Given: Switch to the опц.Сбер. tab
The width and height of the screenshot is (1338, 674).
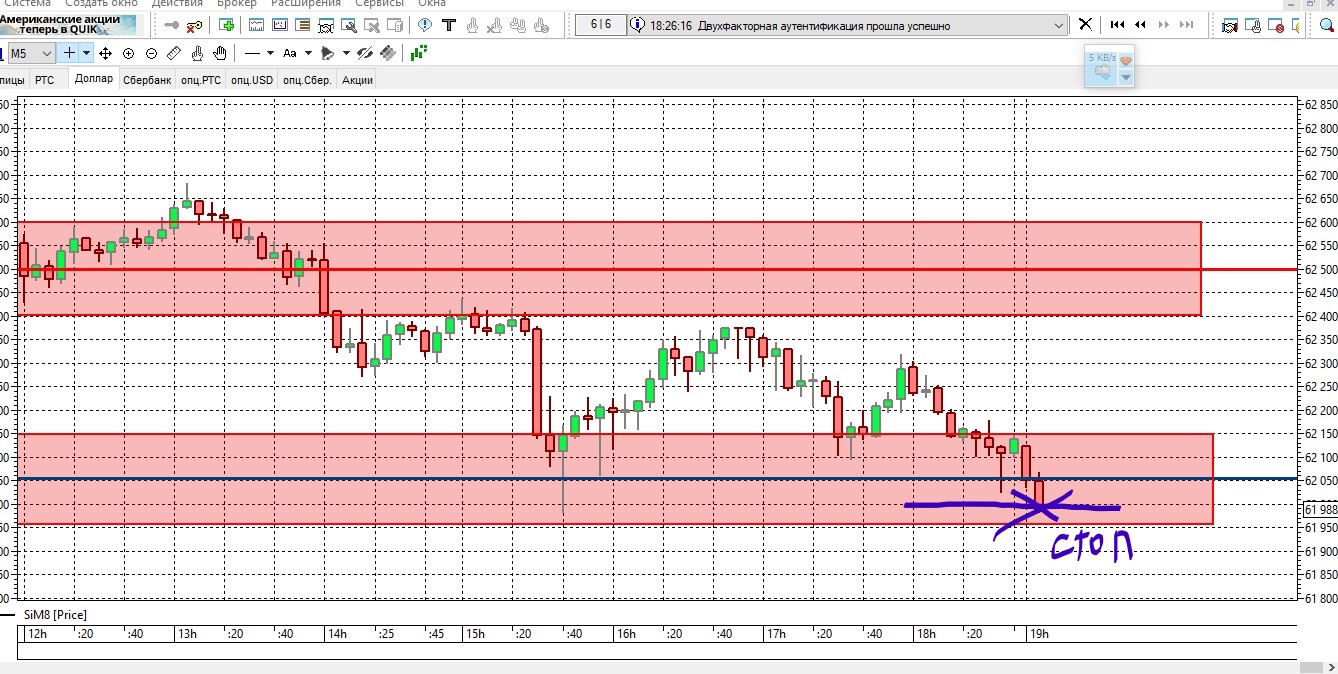Looking at the screenshot, I should (307, 80).
